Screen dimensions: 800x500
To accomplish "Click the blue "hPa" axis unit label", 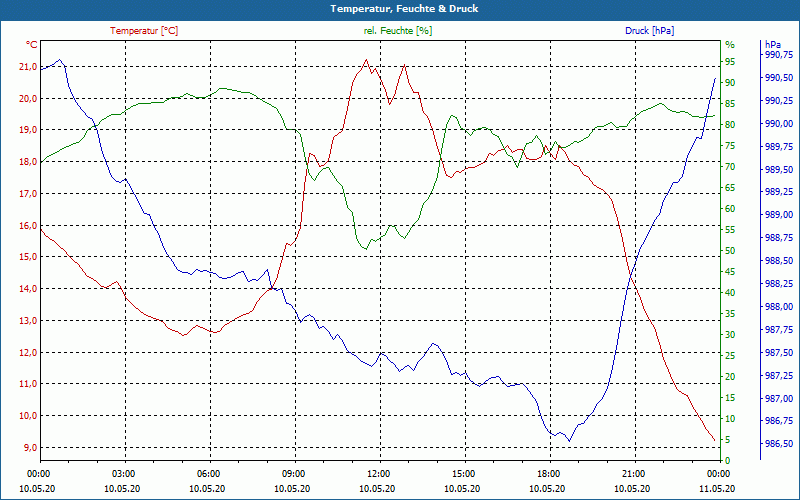I will [x=773, y=45].
